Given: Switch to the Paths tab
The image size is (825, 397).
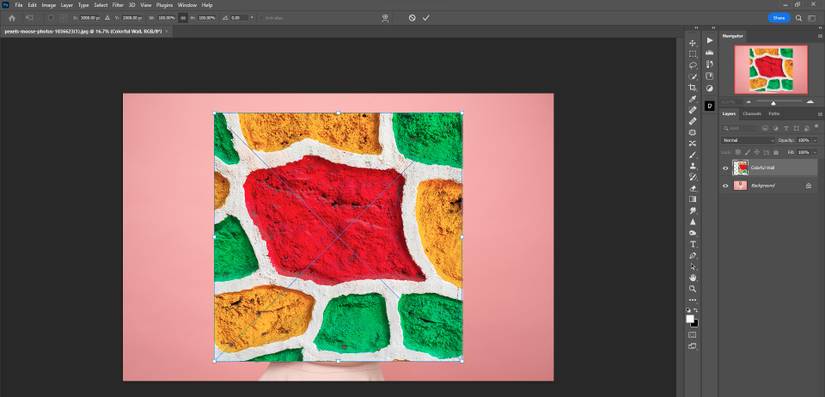Looking at the screenshot, I should pyautogui.click(x=774, y=114).
